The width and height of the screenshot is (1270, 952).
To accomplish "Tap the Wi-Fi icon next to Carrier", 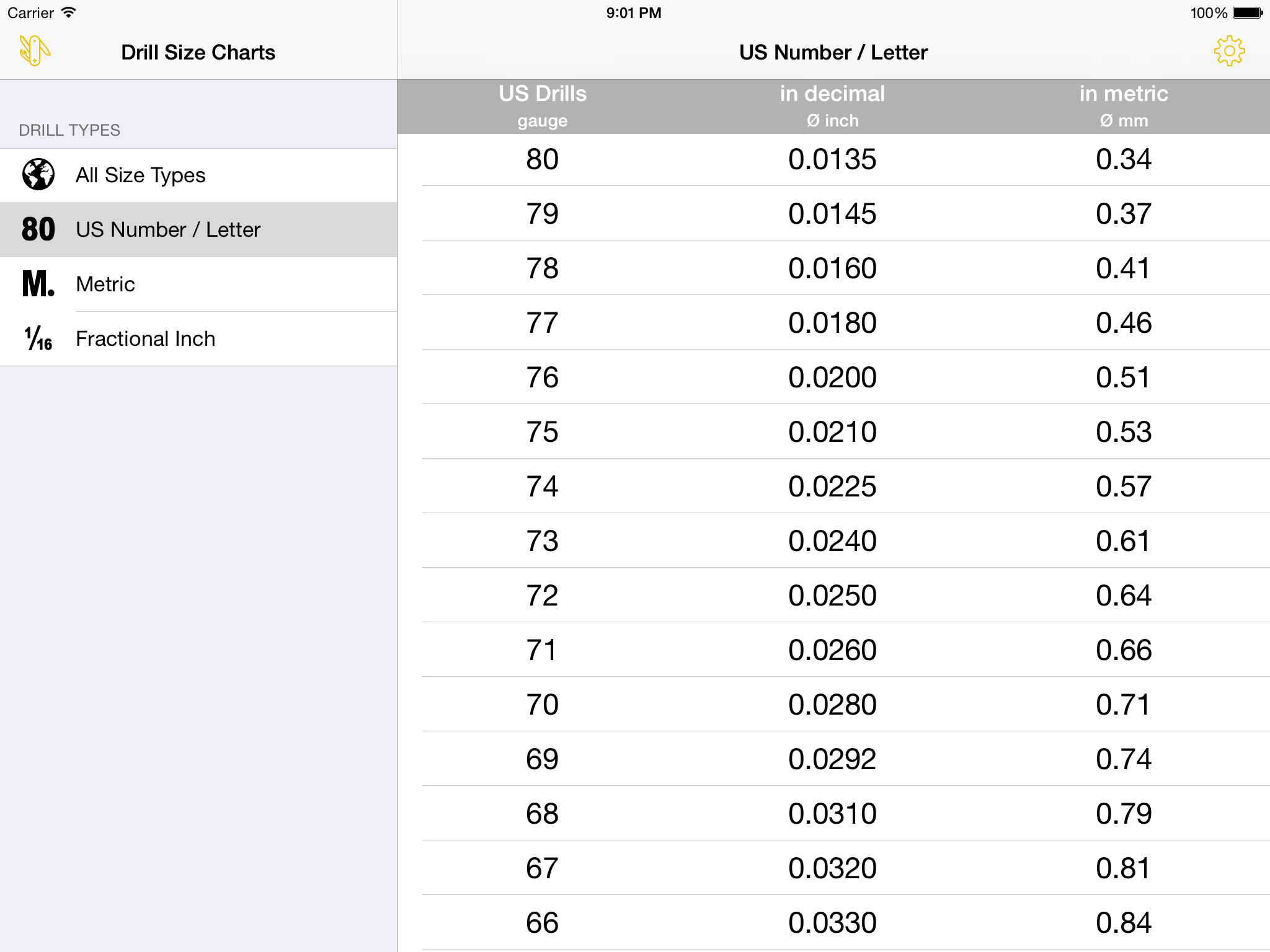I will [x=69, y=12].
